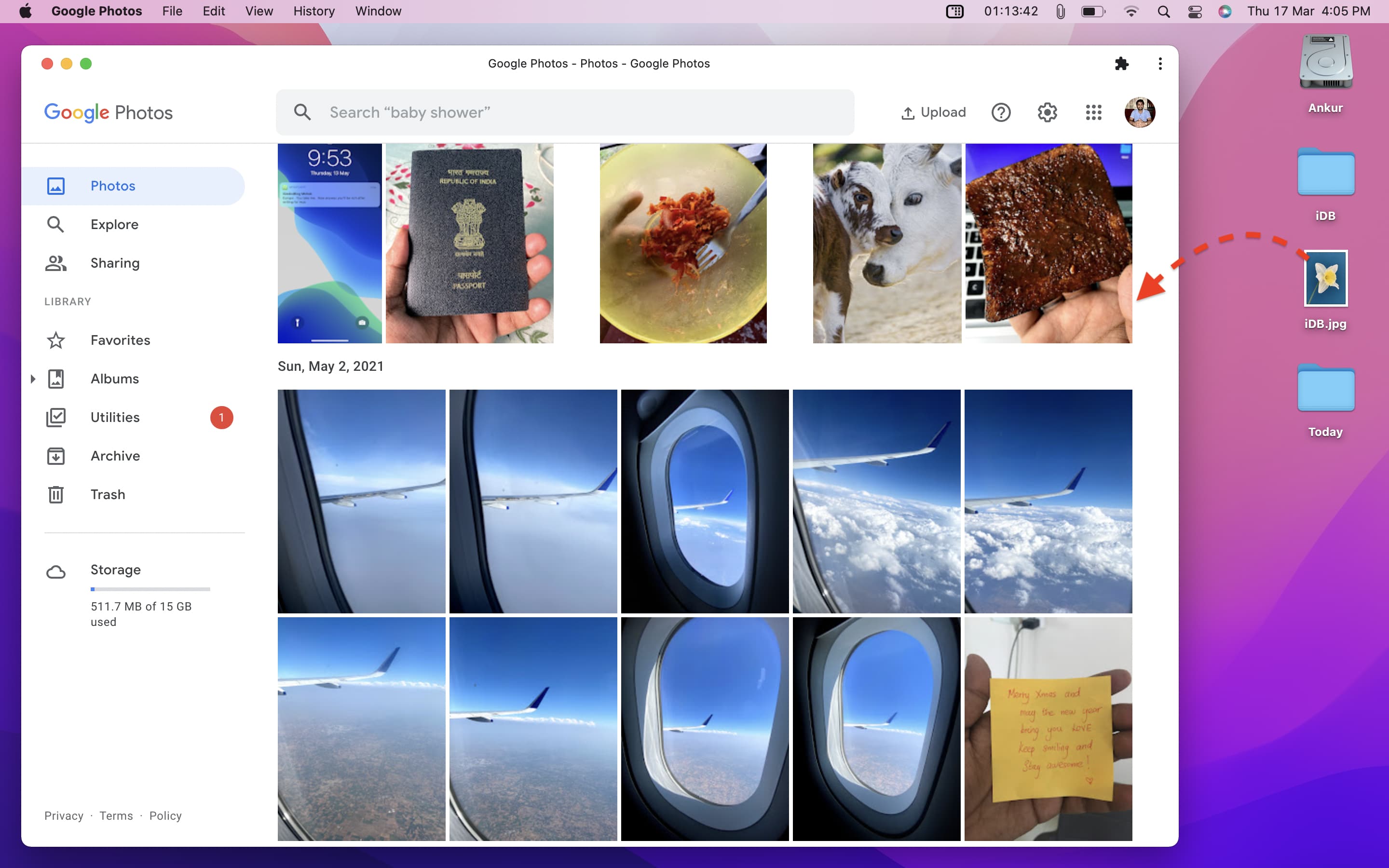Click the Storage cloud icon

(55, 571)
